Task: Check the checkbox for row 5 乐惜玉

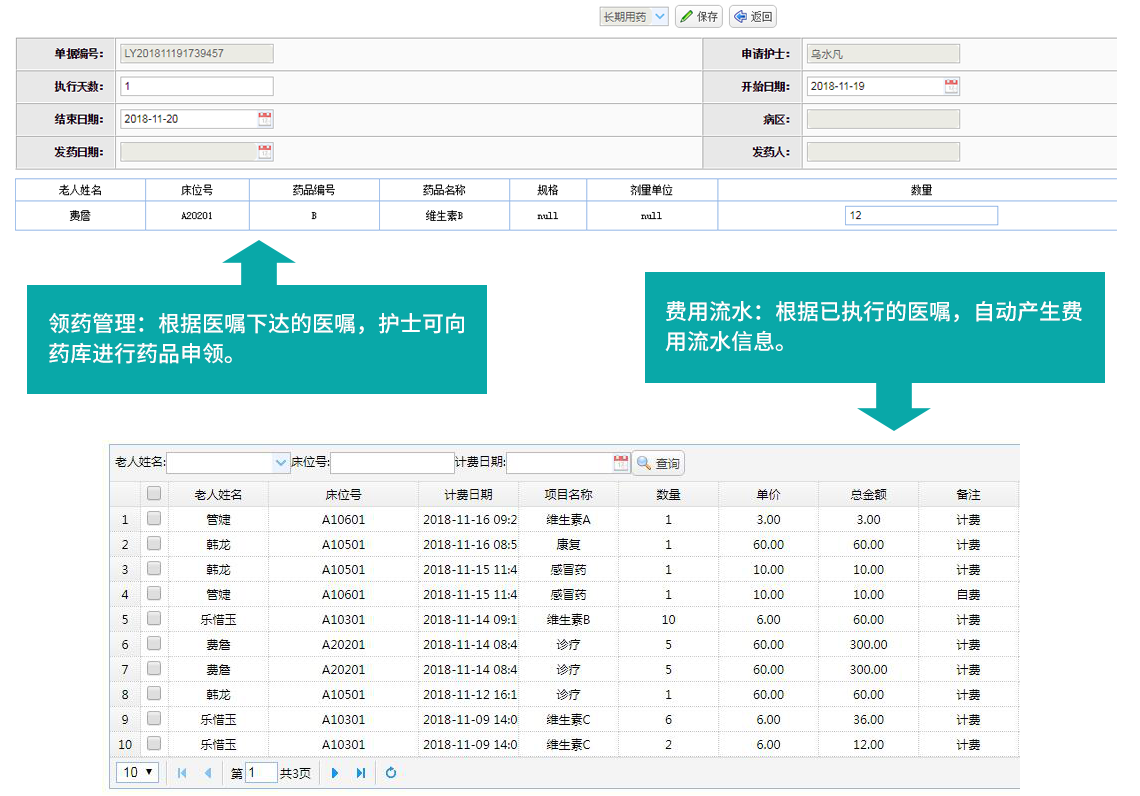Action: [154, 619]
